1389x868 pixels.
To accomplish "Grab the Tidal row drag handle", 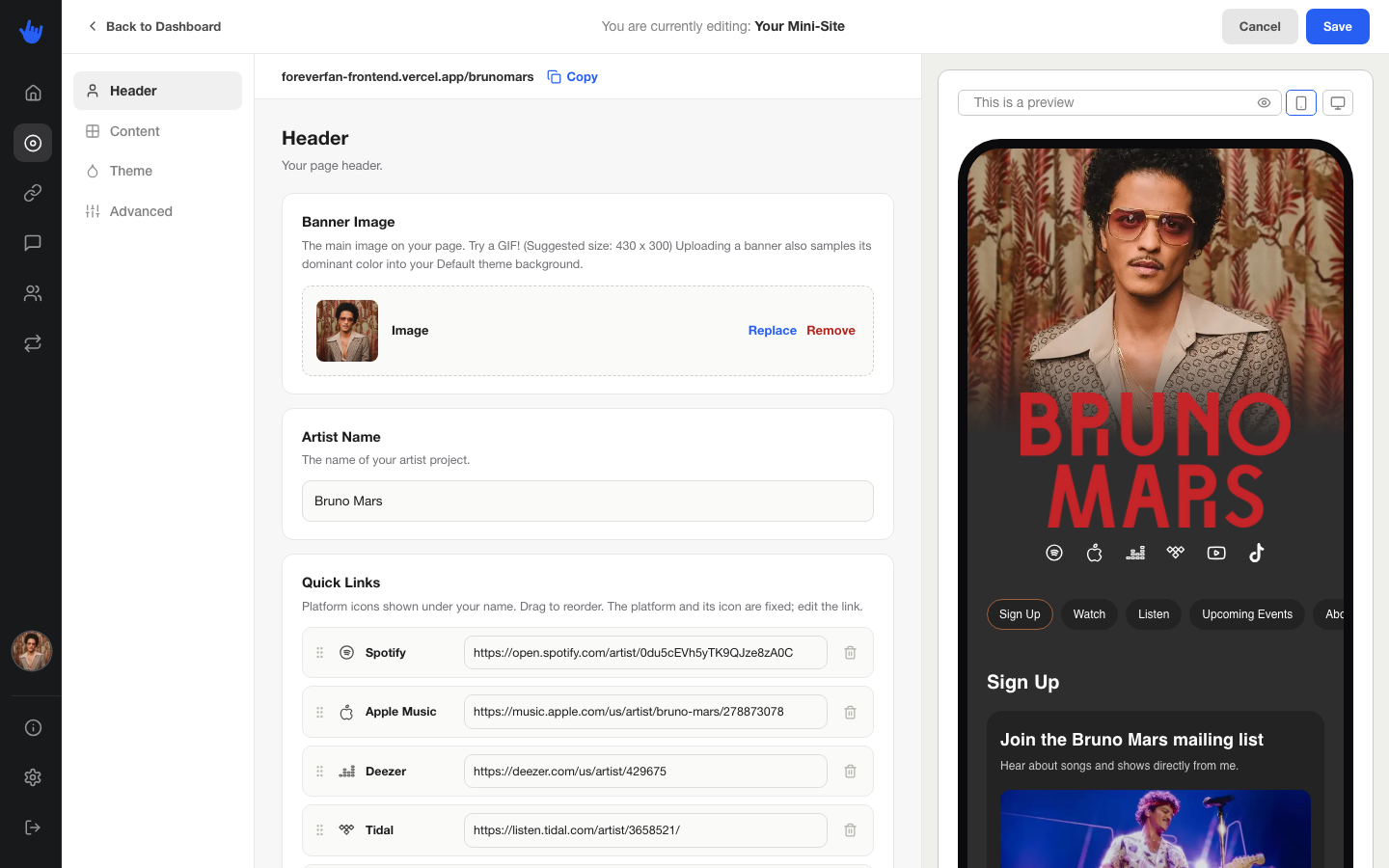I will [x=320, y=830].
